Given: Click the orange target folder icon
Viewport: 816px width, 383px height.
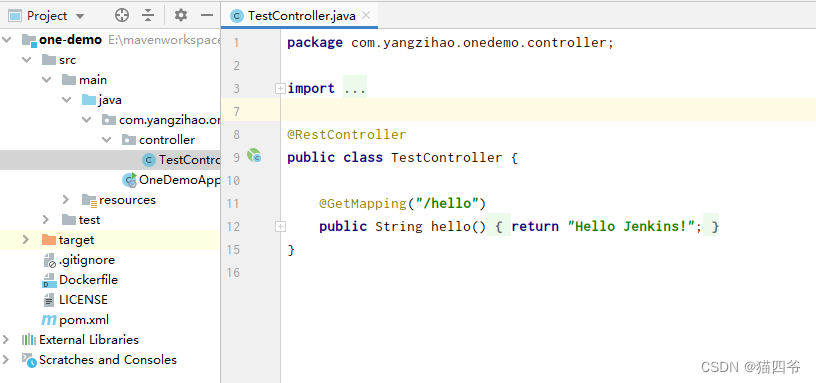Looking at the screenshot, I should click(48, 240).
